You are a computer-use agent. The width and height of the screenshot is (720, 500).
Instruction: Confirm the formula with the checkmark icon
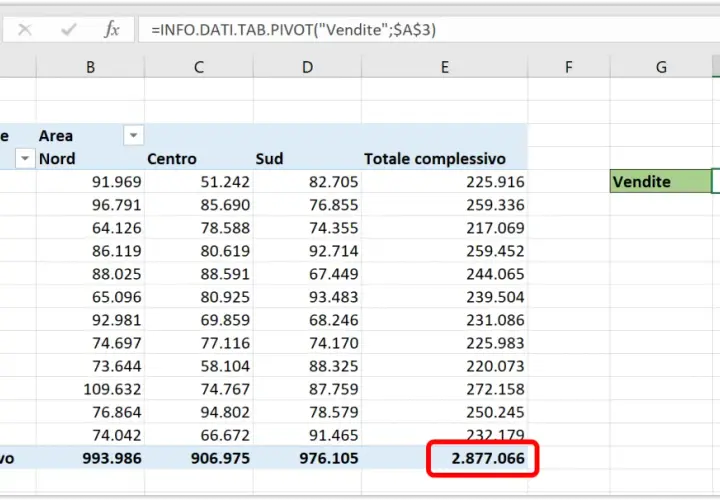68,30
